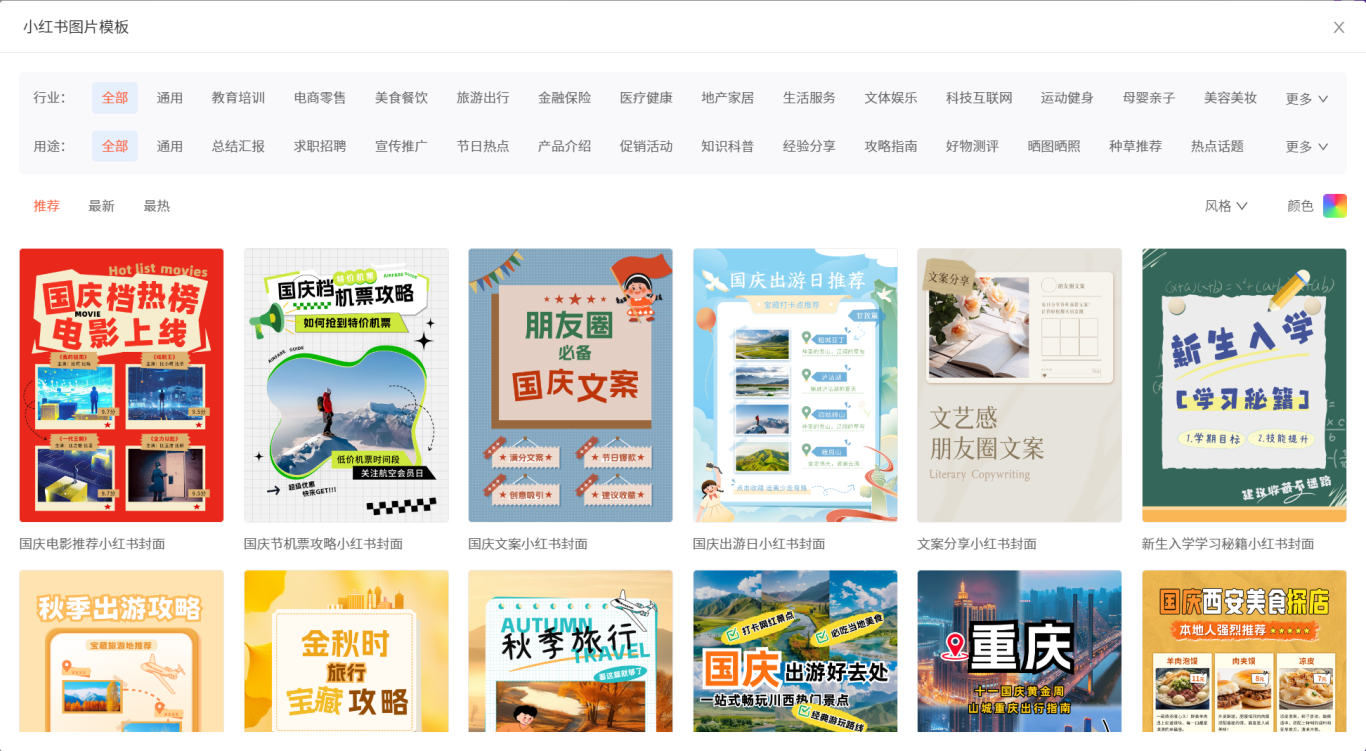Select 全部 in the 用途 row
1366x751 pixels.
tap(115, 146)
